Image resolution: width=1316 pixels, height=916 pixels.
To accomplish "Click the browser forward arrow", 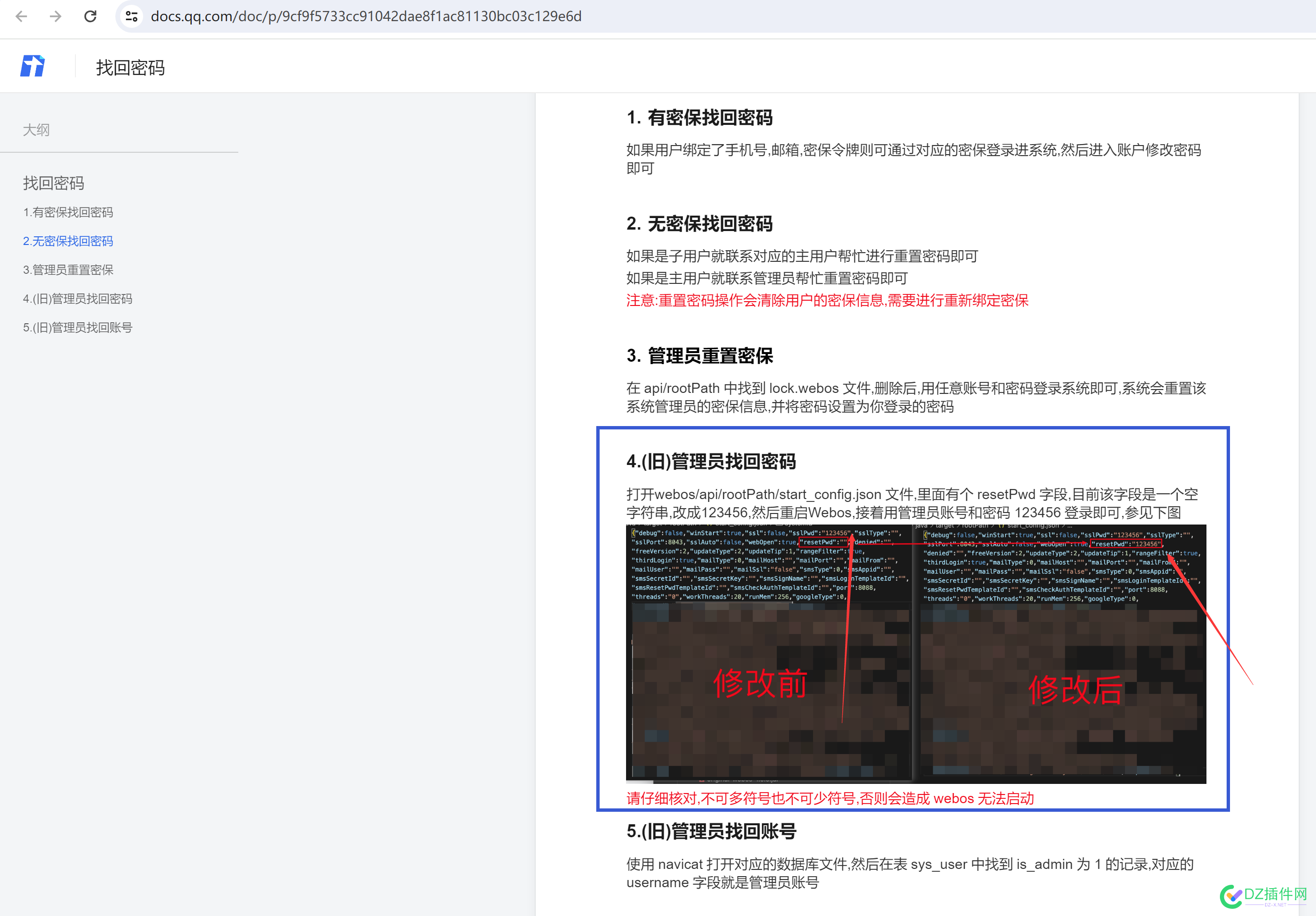I will (56, 16).
